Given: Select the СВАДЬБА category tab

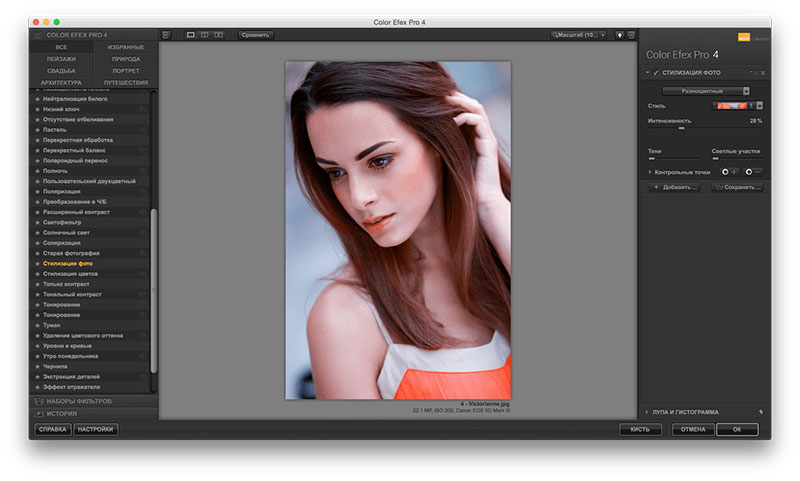Looking at the screenshot, I should tap(61, 70).
